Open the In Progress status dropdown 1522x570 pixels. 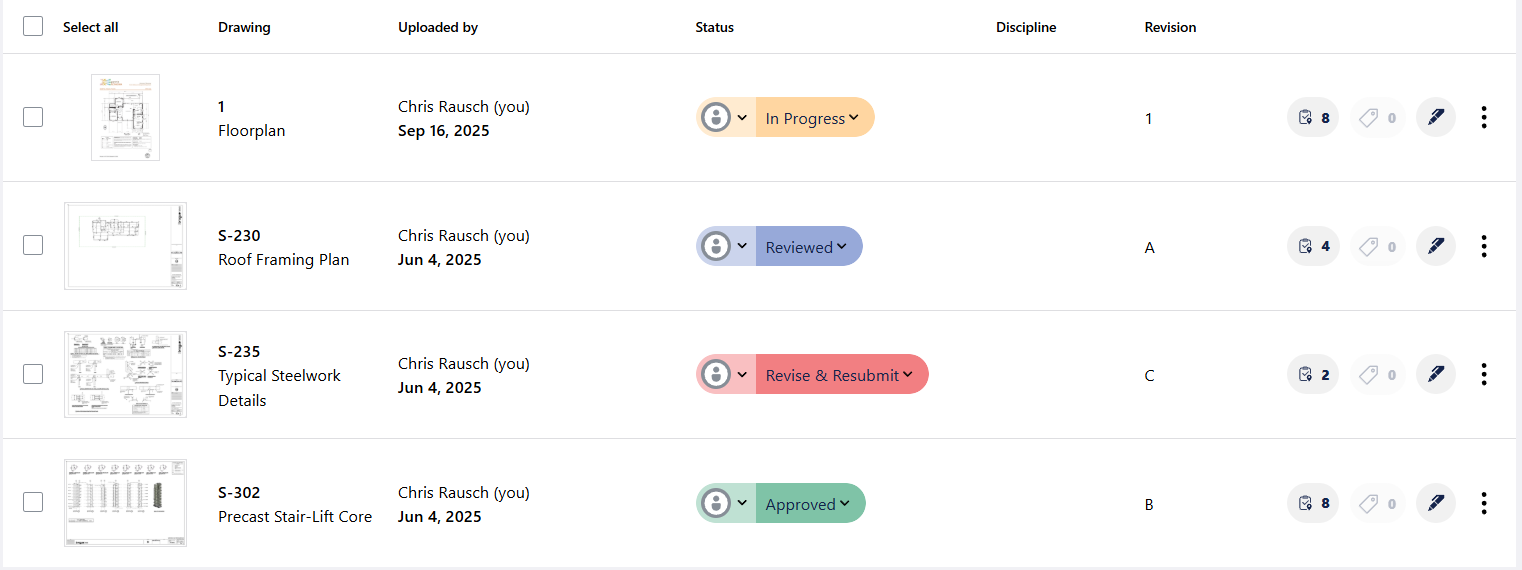tap(814, 118)
